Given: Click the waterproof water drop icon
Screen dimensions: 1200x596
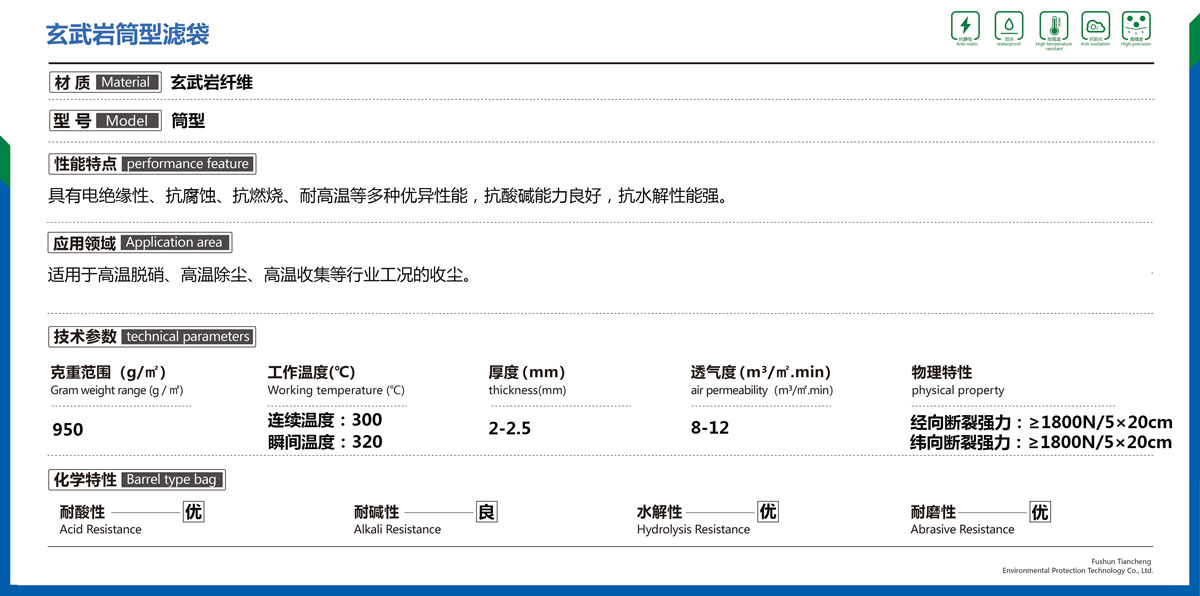Looking at the screenshot, I should (x=1009, y=26).
